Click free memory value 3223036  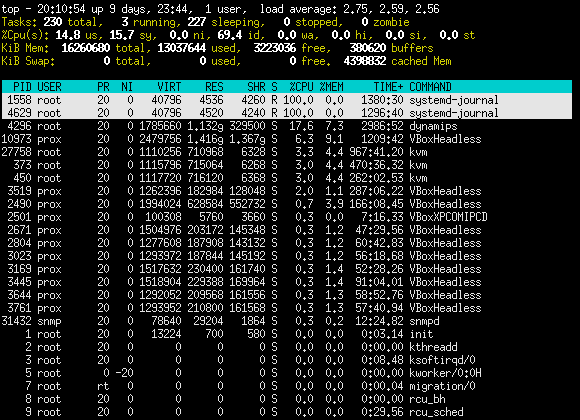point(274,48)
